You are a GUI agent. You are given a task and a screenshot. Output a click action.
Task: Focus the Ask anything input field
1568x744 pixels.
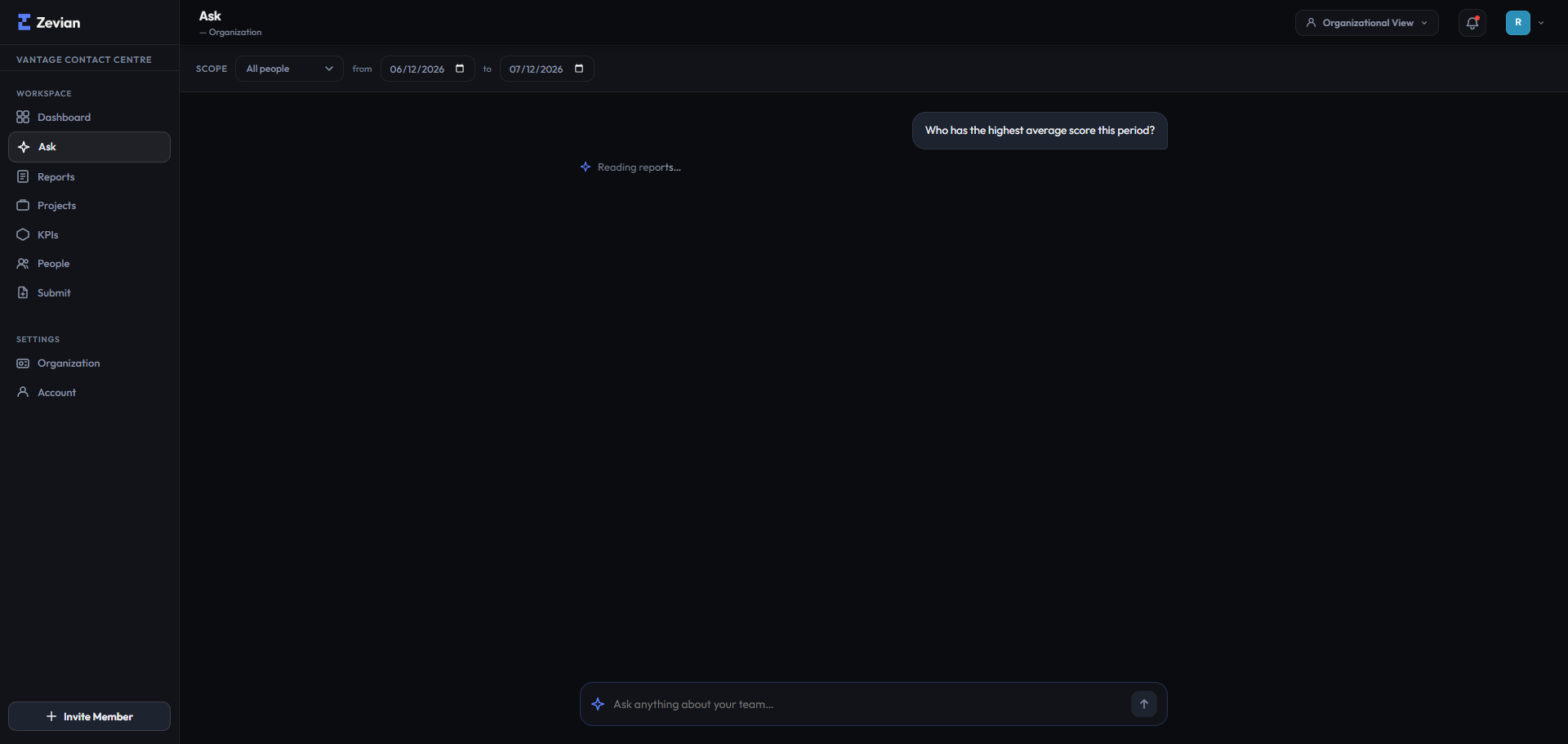pos(867,704)
